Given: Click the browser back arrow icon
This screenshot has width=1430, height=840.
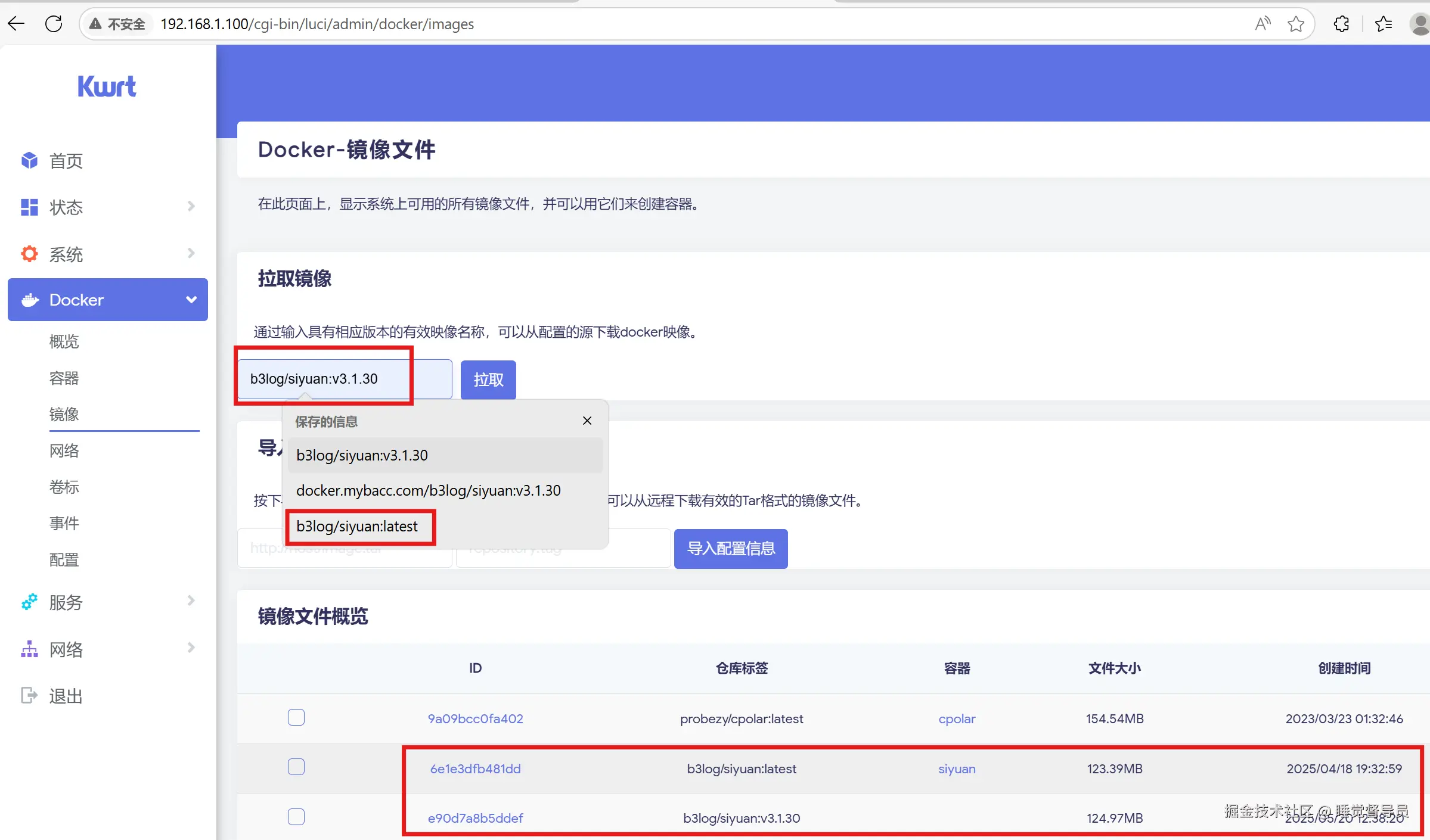Looking at the screenshot, I should tap(16, 24).
